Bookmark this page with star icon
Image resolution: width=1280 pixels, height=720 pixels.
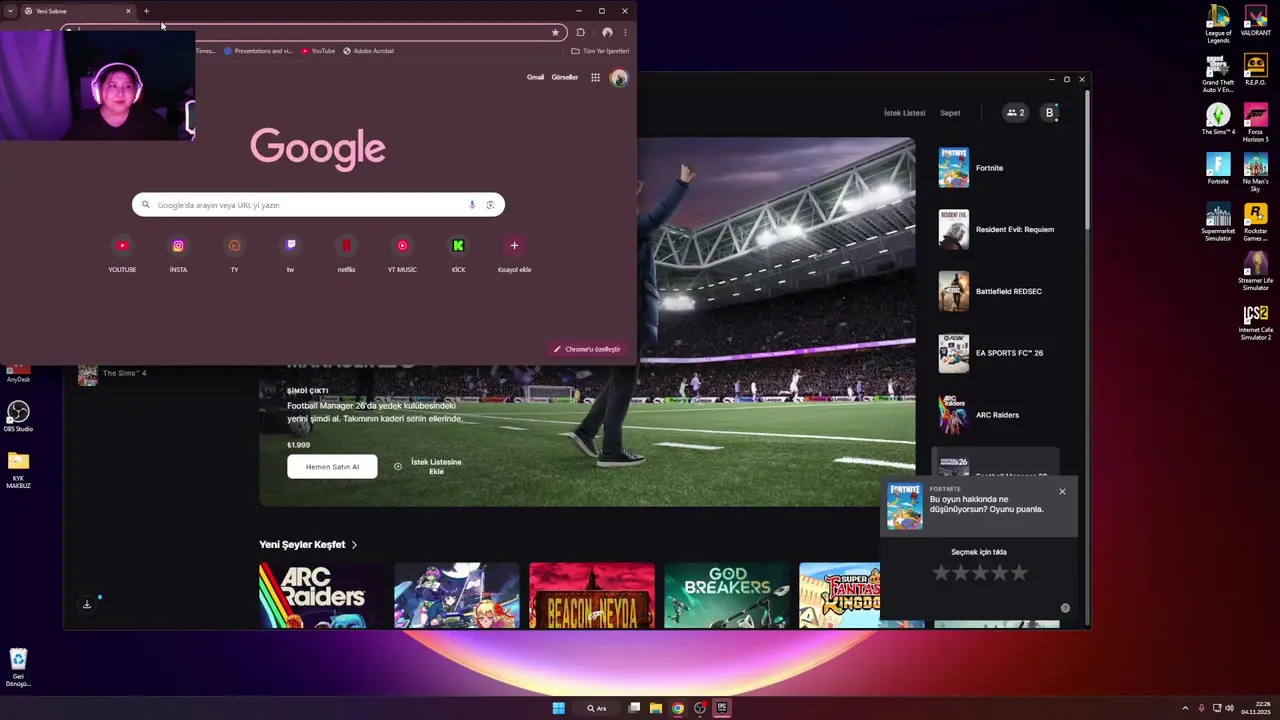click(555, 32)
